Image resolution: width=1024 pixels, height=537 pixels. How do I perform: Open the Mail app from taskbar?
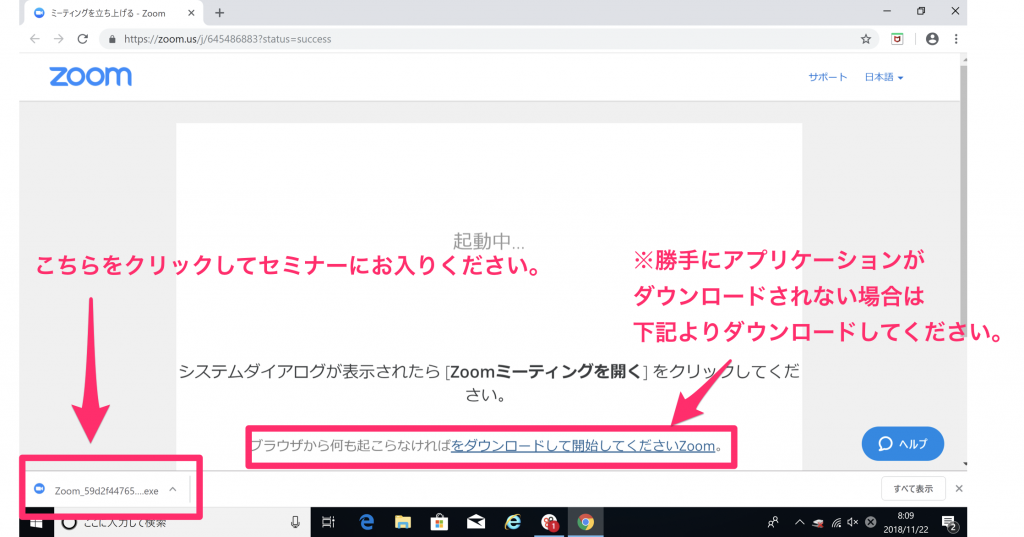point(476,522)
